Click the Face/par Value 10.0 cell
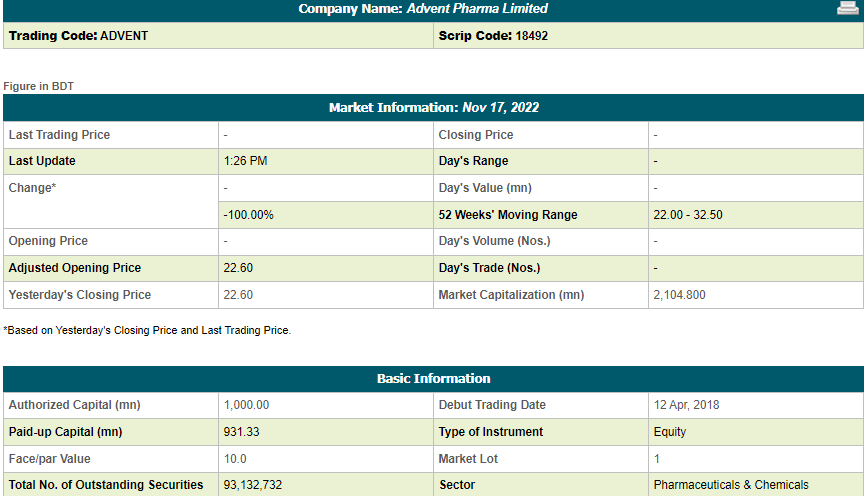Viewport: 867px width, 496px height. [326, 459]
